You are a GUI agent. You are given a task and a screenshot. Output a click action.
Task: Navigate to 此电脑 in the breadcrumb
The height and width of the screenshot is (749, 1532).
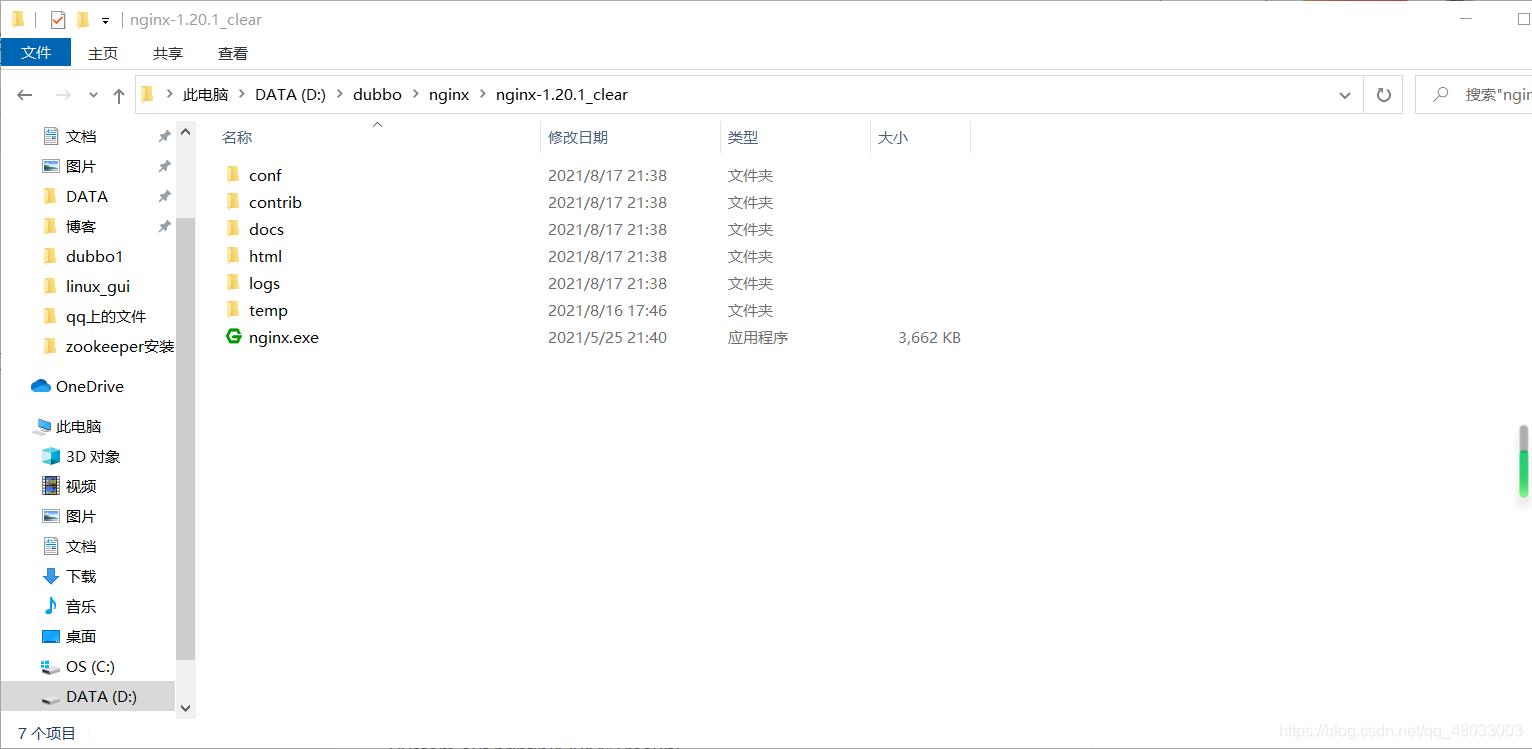pos(206,95)
